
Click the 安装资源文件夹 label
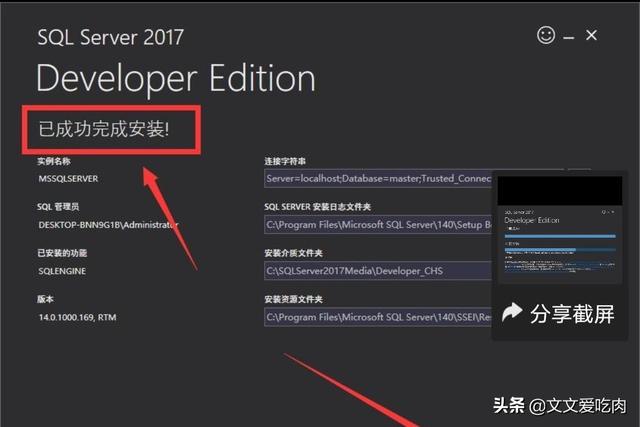[293, 299]
